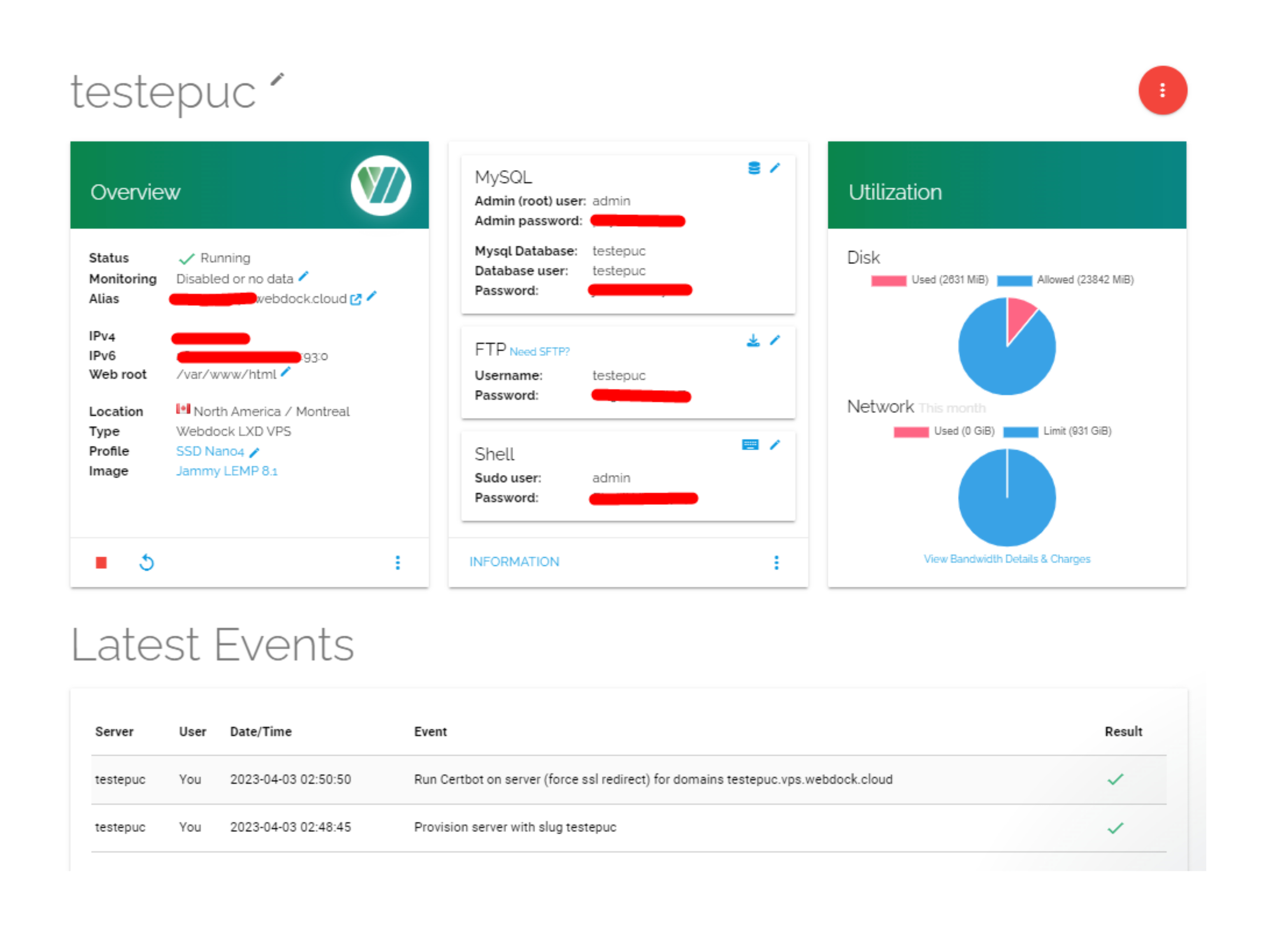Image resolution: width=1280 pixels, height=952 pixels.
Task: Edit the SSD Nano4 profile pencil icon
Action: [x=254, y=452]
